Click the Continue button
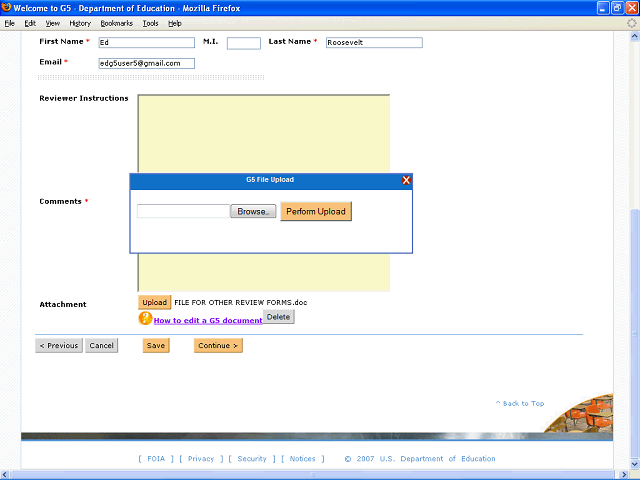This screenshot has width=640, height=480. [x=218, y=345]
